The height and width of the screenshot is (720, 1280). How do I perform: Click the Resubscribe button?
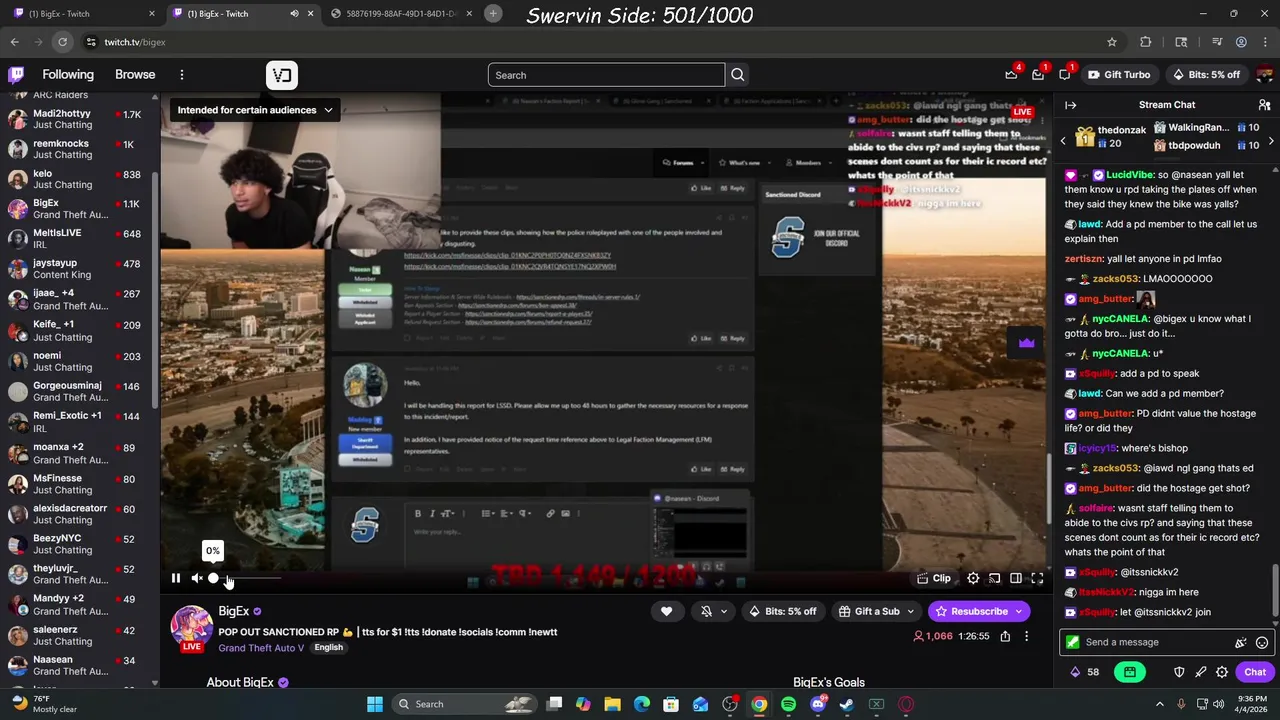[979, 611]
